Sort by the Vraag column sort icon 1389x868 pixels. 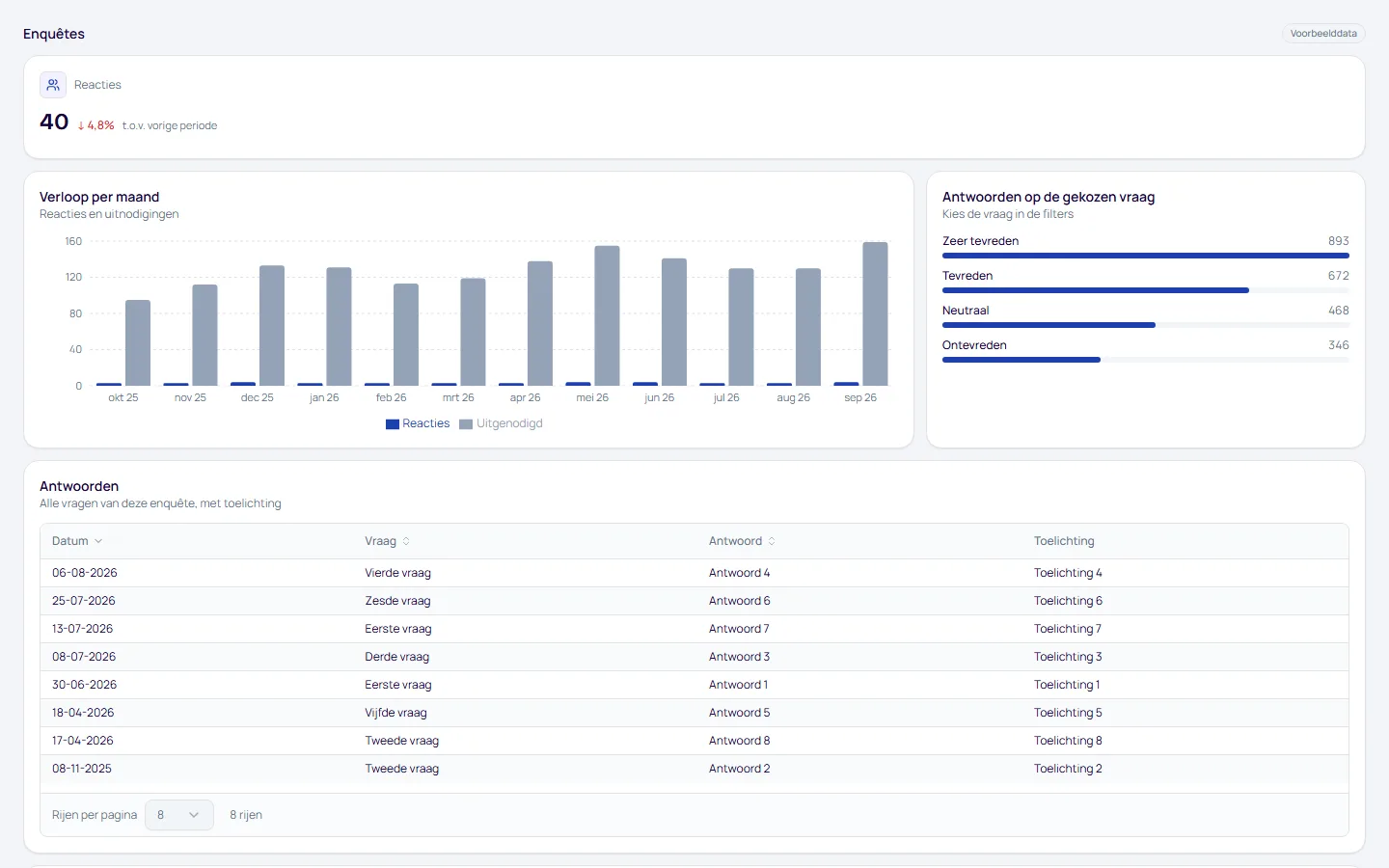point(406,541)
